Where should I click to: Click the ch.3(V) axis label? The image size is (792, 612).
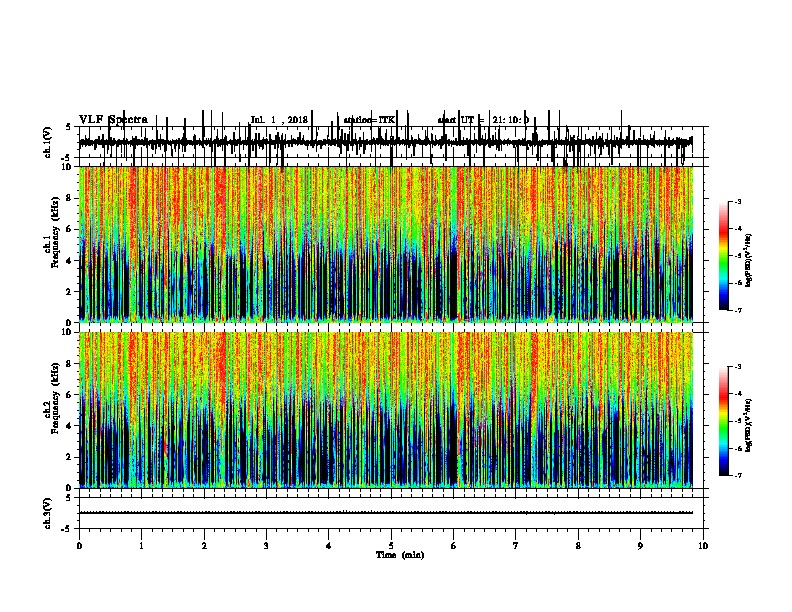tap(48, 513)
